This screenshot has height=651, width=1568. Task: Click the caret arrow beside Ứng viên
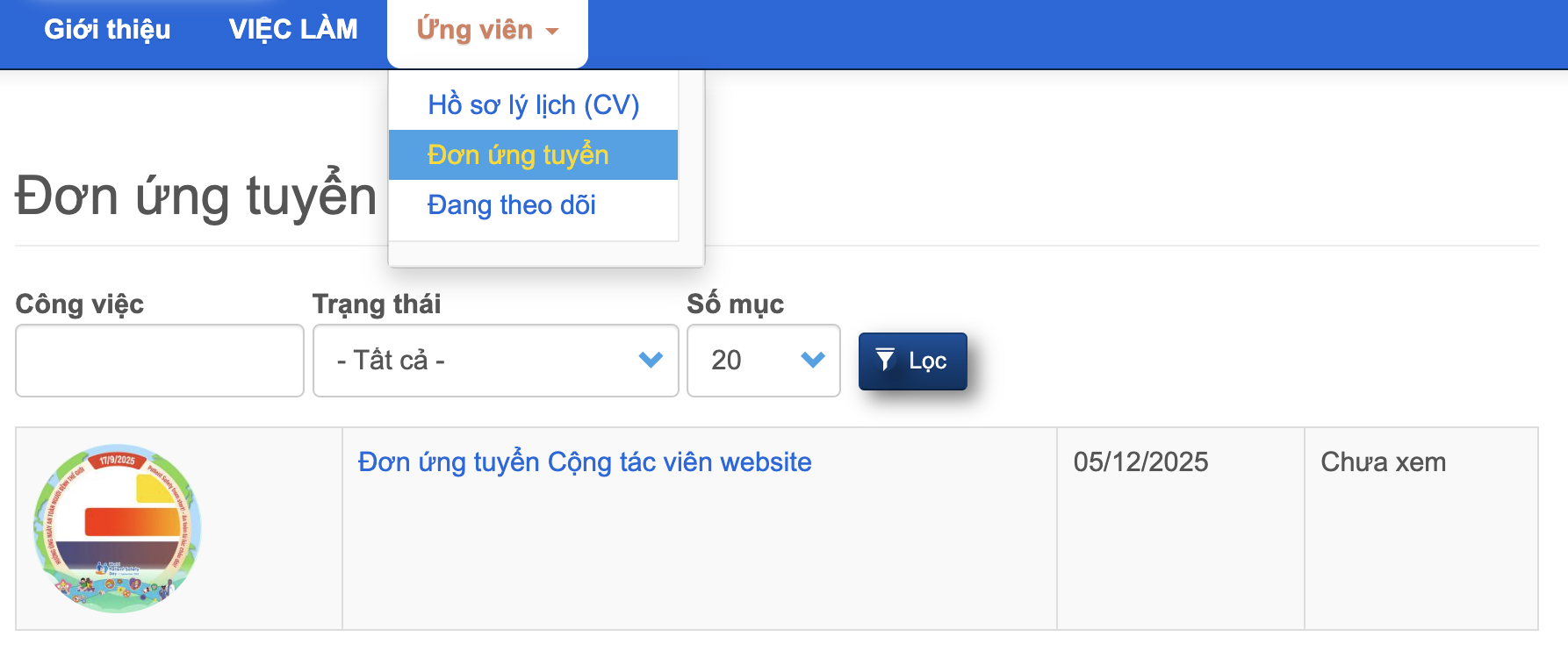click(552, 32)
